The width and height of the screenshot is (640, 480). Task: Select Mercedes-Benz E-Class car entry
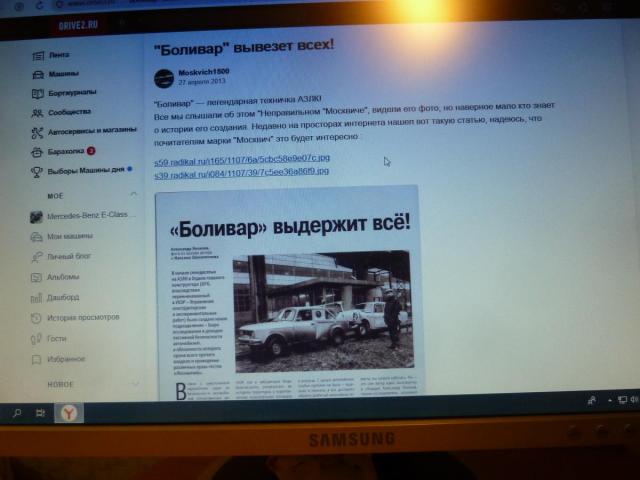[88, 217]
